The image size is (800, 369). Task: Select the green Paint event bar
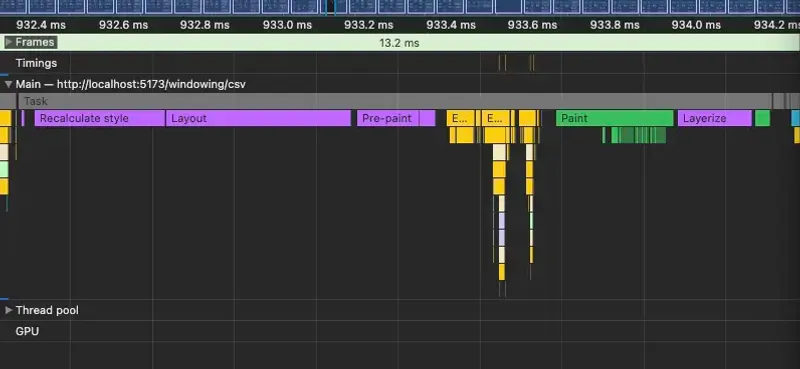tap(614, 118)
